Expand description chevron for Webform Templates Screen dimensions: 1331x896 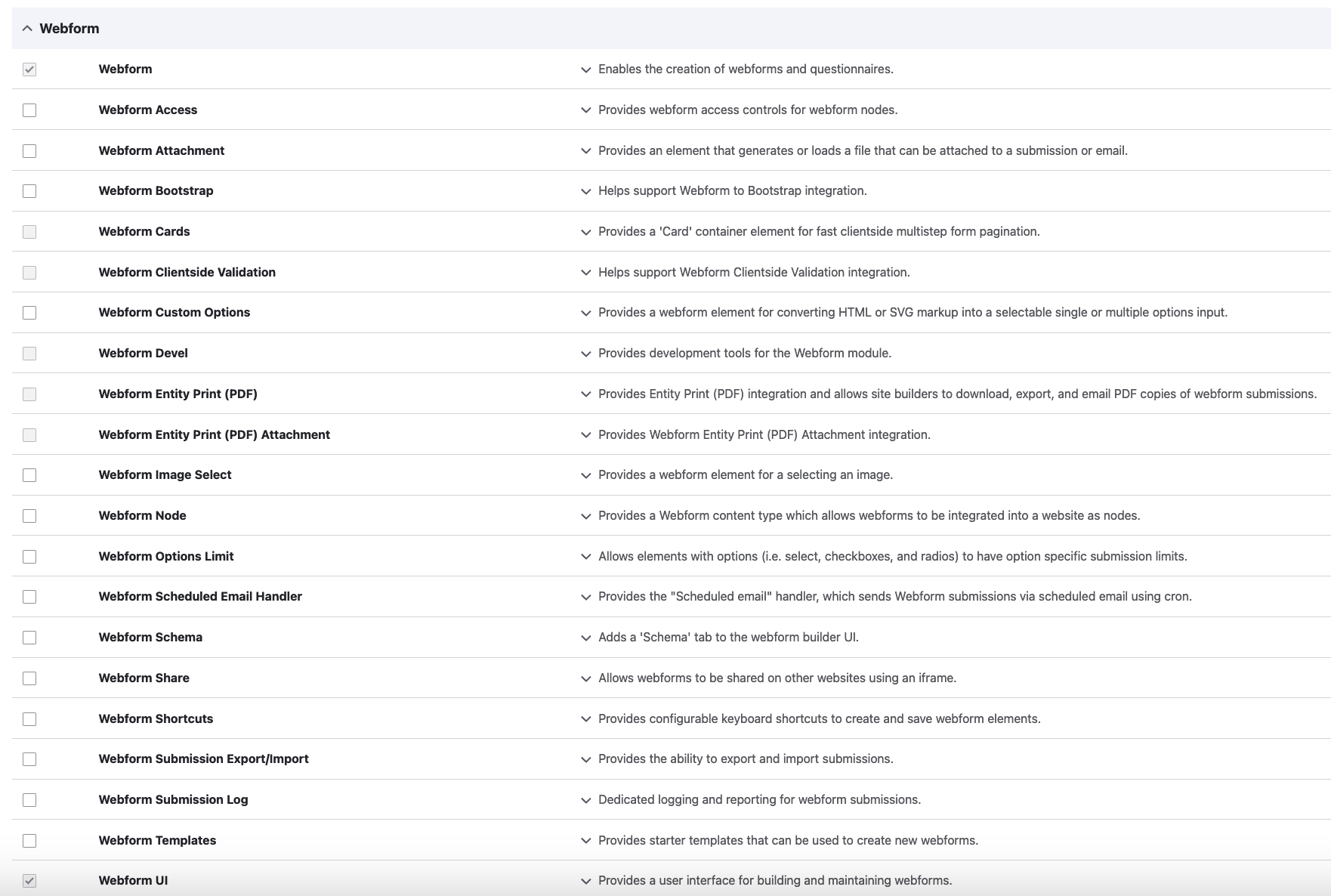585,841
